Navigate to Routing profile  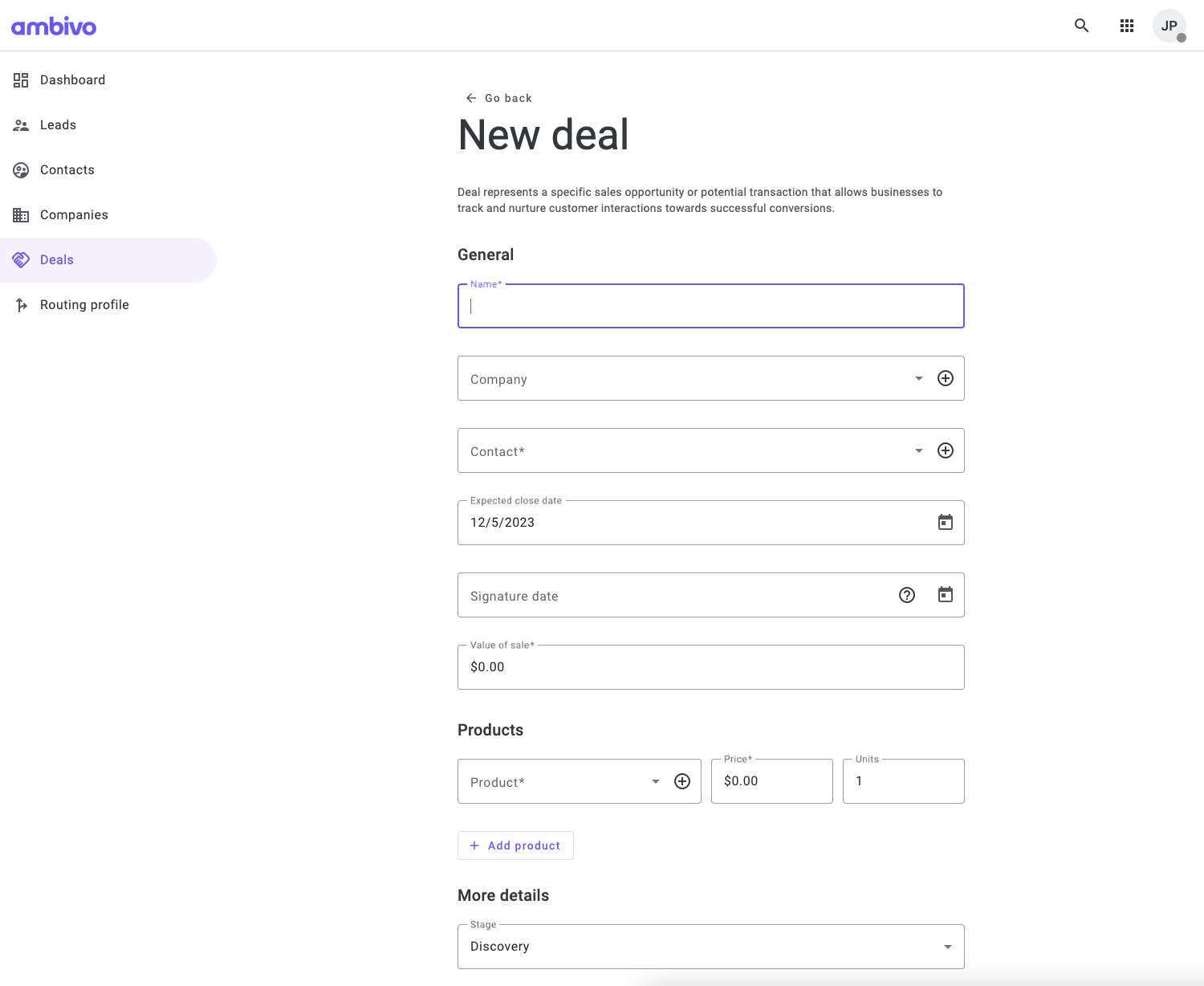click(84, 305)
